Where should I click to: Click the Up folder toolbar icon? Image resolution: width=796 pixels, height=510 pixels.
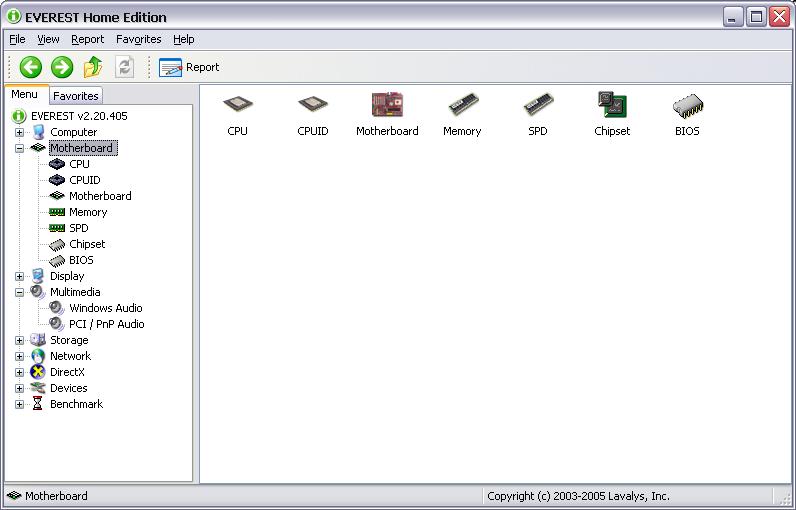click(93, 67)
